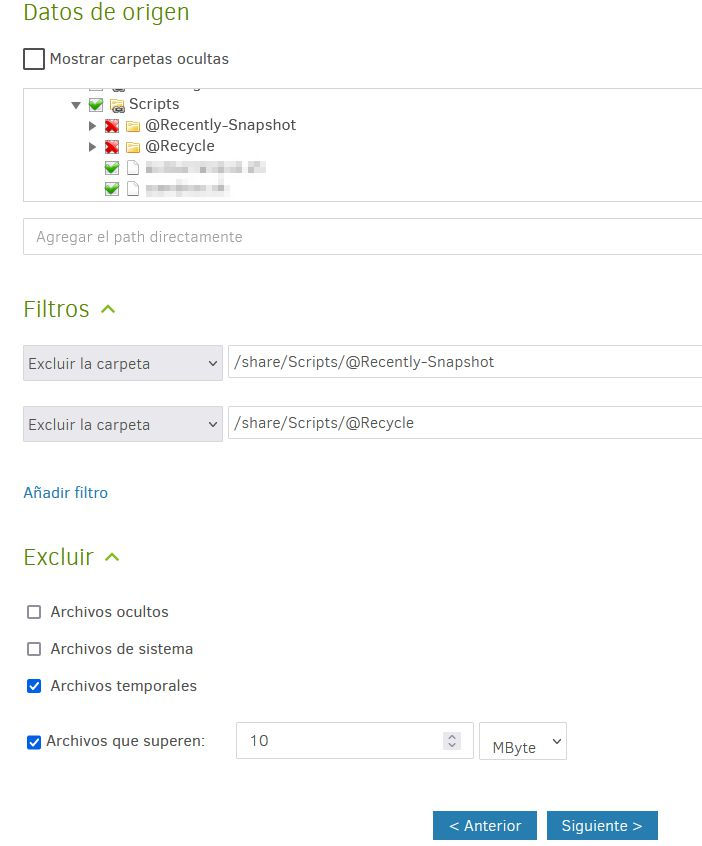Collapse the Filtros section
The width and height of the screenshot is (702, 846).
click(108, 310)
